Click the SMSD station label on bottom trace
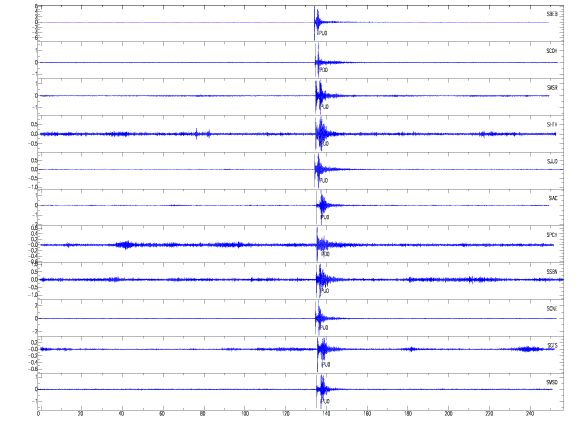 pyautogui.click(x=552, y=382)
